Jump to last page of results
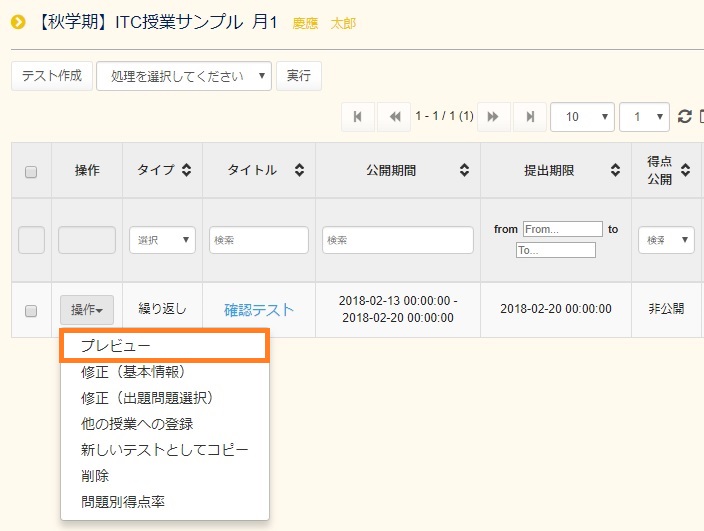The width and height of the screenshot is (704, 531). click(529, 117)
